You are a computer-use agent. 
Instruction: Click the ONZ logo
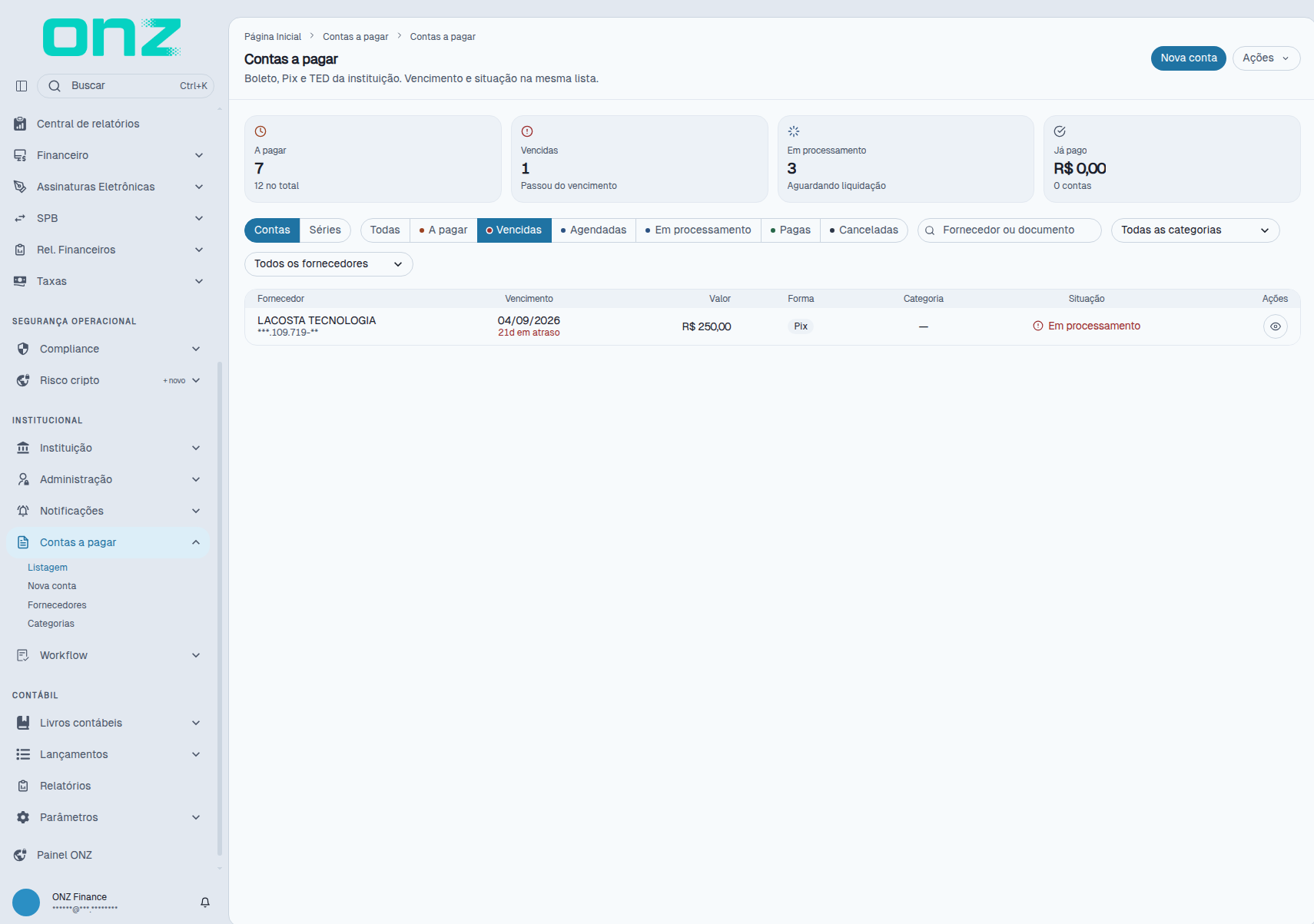click(112, 38)
